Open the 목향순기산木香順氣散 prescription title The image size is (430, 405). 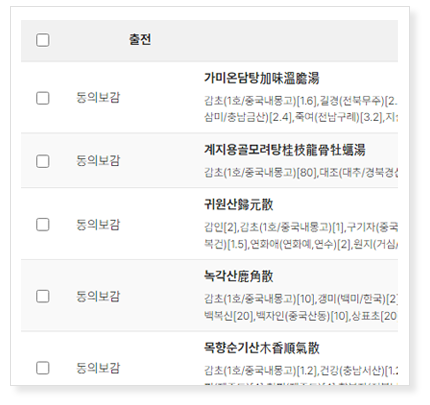click(x=262, y=348)
